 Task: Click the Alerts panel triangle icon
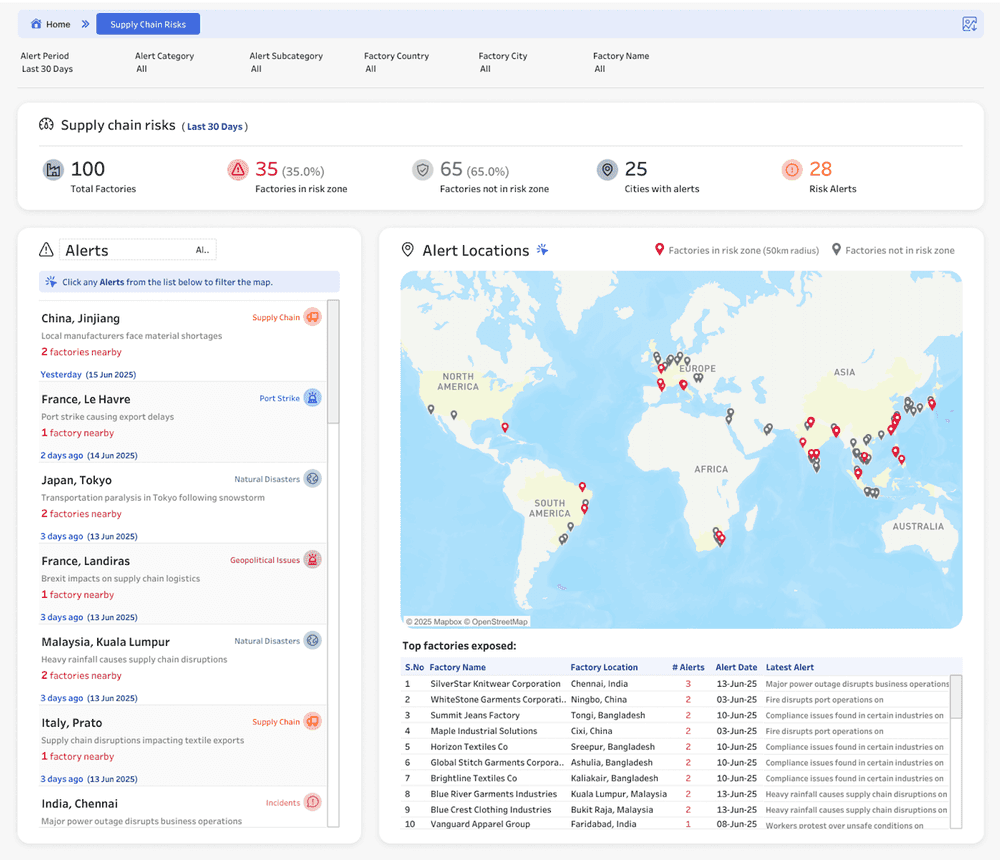click(46, 249)
